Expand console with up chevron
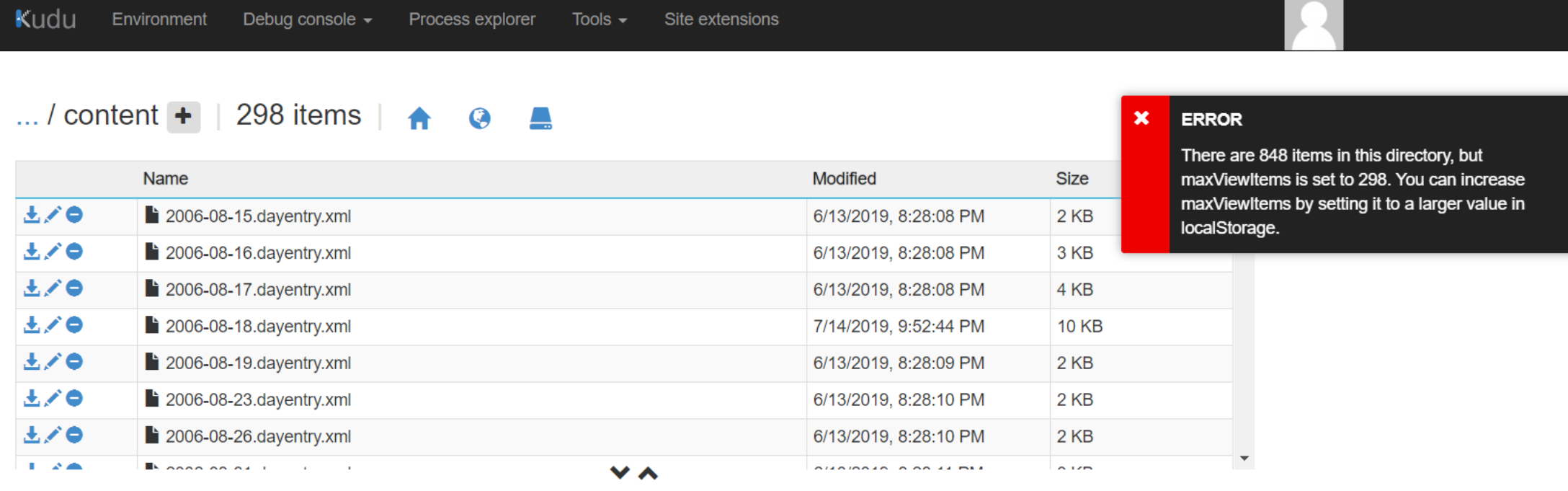The width and height of the screenshot is (1568, 491). 649,473
